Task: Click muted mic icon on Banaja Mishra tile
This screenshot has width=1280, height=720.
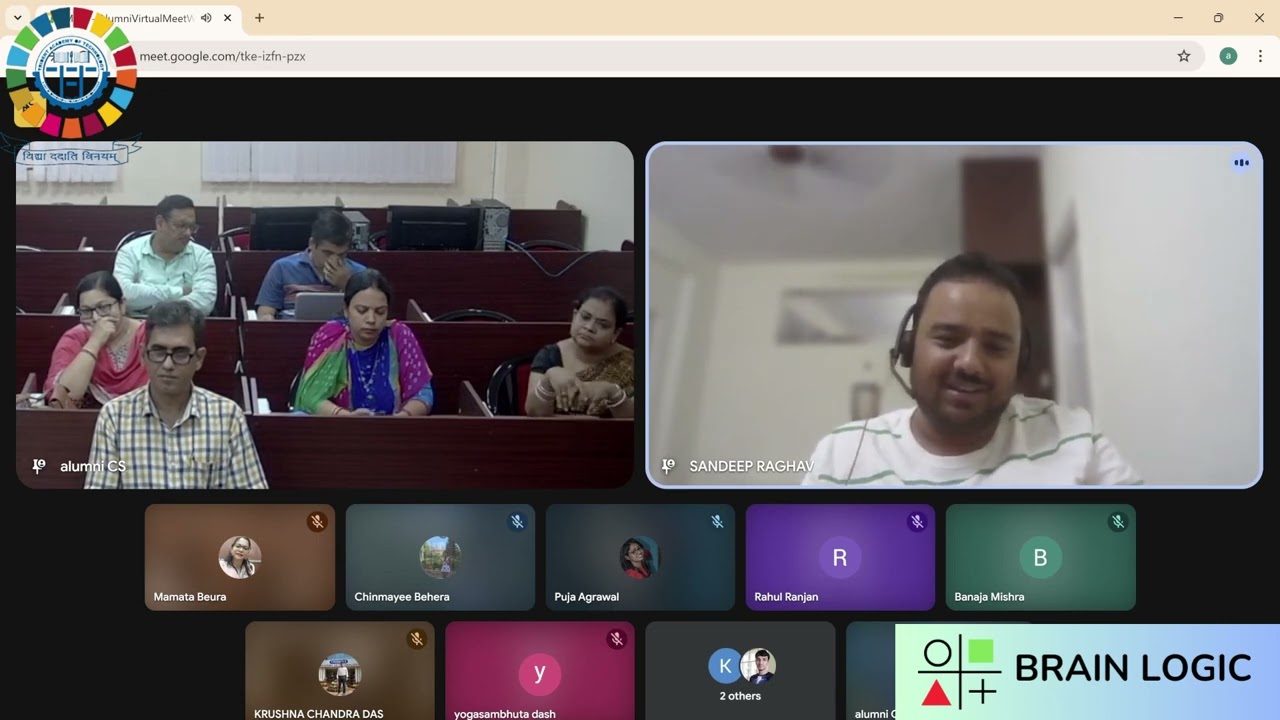Action: tap(1118, 522)
